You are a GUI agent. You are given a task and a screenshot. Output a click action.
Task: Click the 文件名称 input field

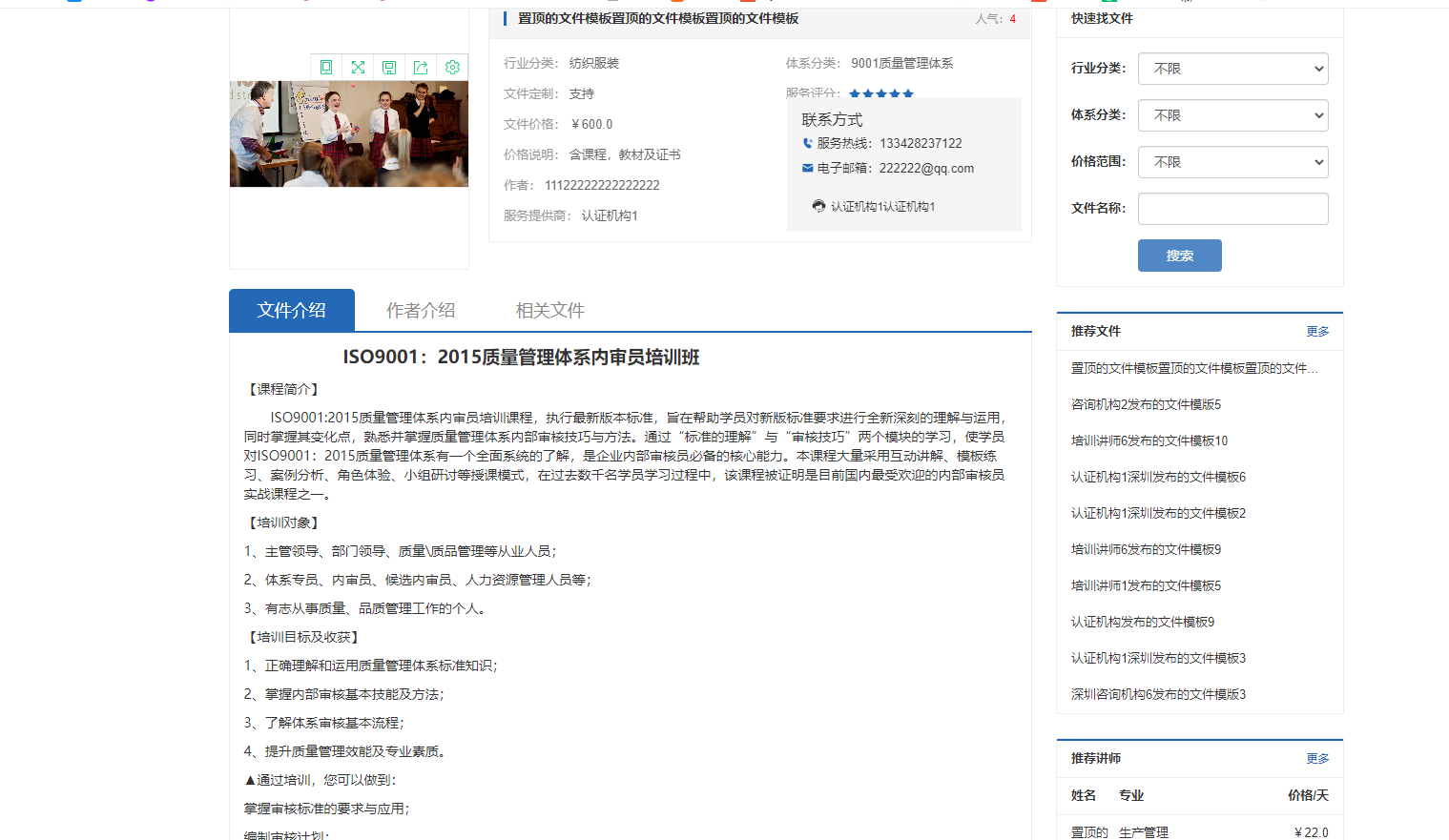[1232, 209]
